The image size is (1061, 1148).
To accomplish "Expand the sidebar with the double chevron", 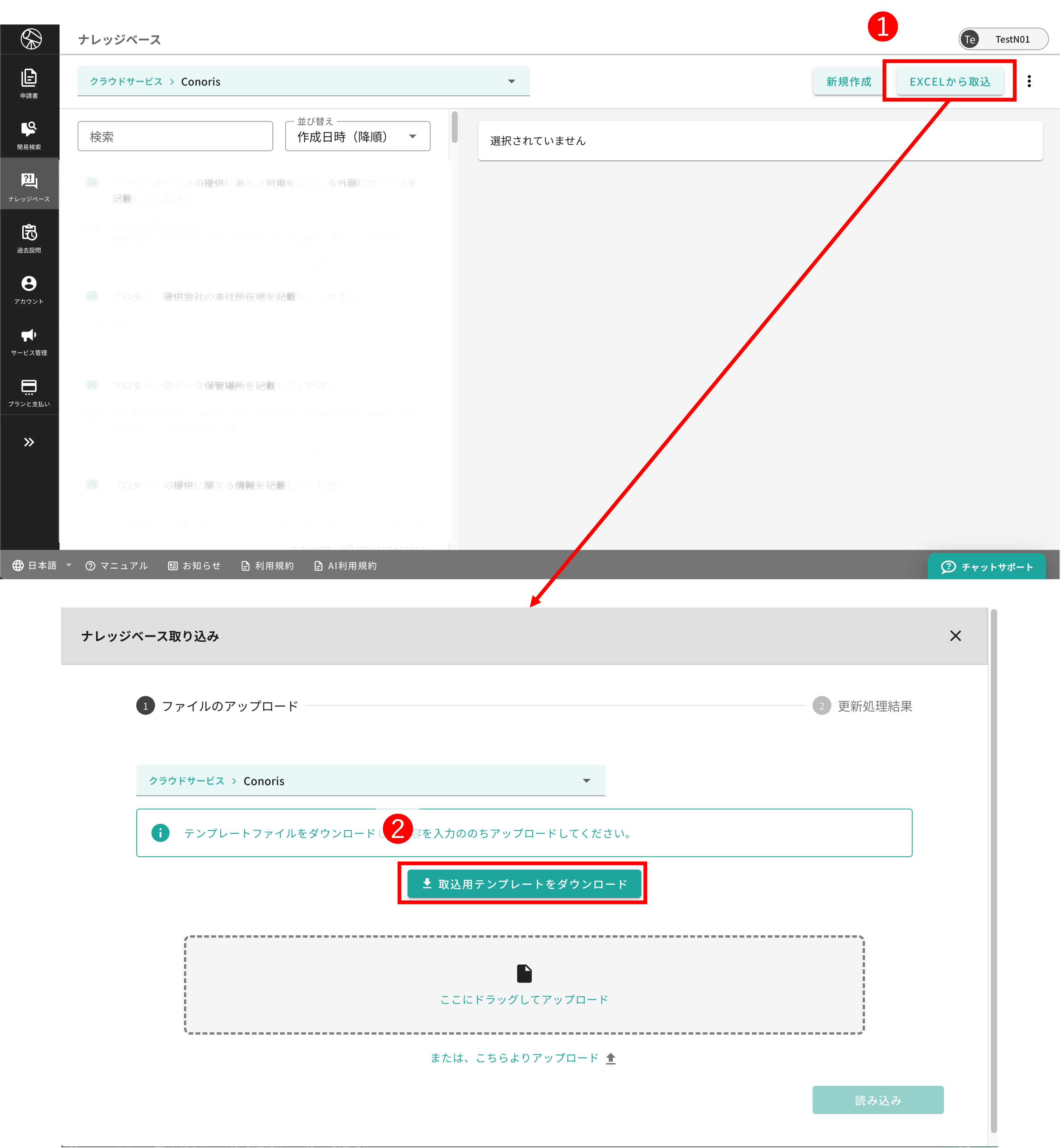I will (29, 442).
